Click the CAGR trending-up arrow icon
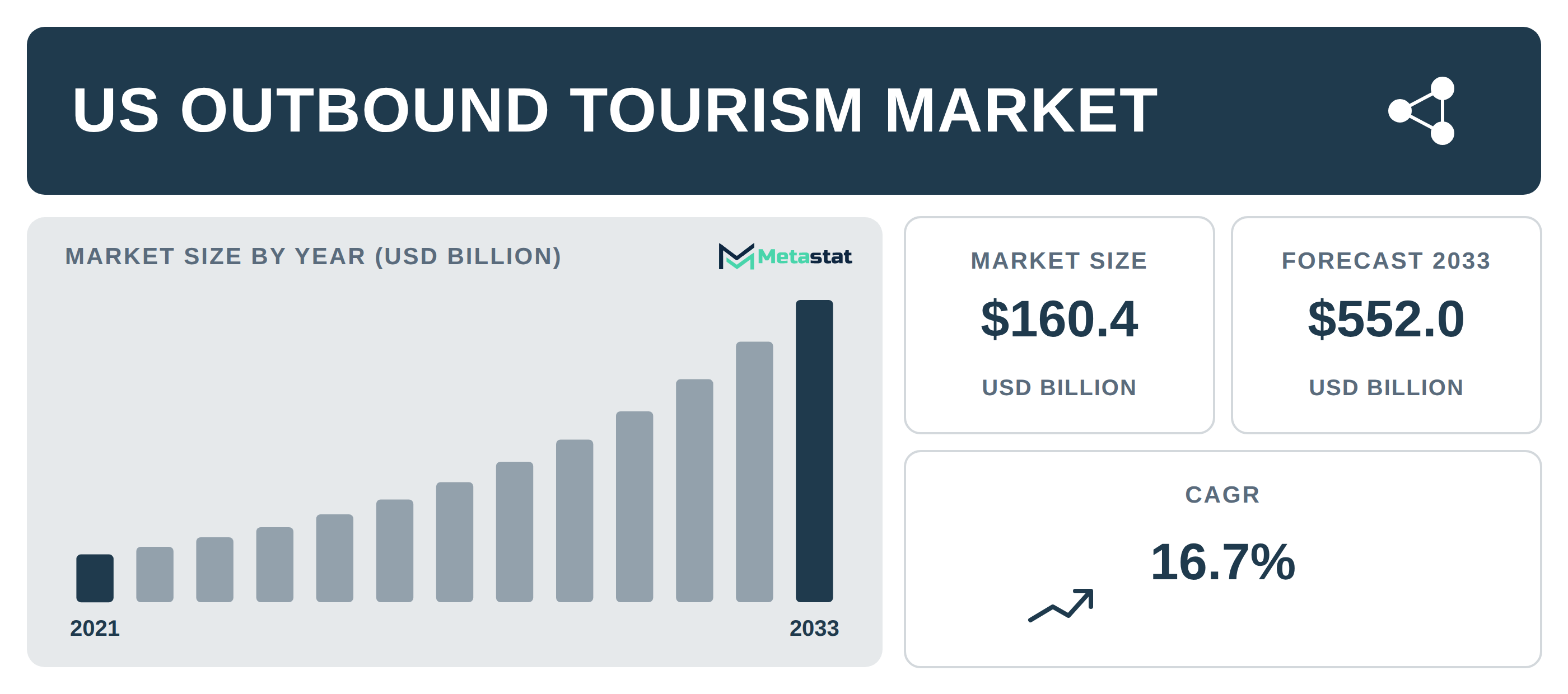The width and height of the screenshot is (1568, 694). coord(1061,605)
